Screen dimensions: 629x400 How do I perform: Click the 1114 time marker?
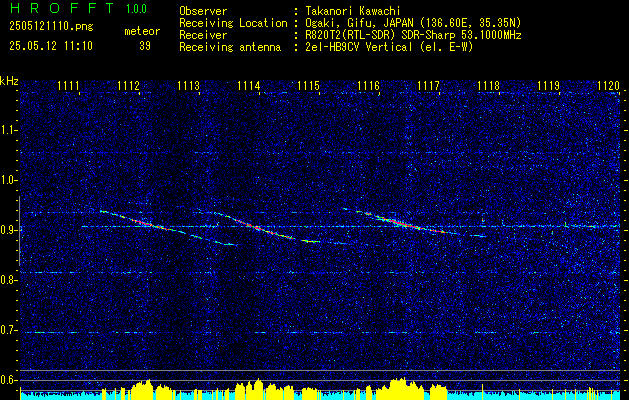point(249,86)
